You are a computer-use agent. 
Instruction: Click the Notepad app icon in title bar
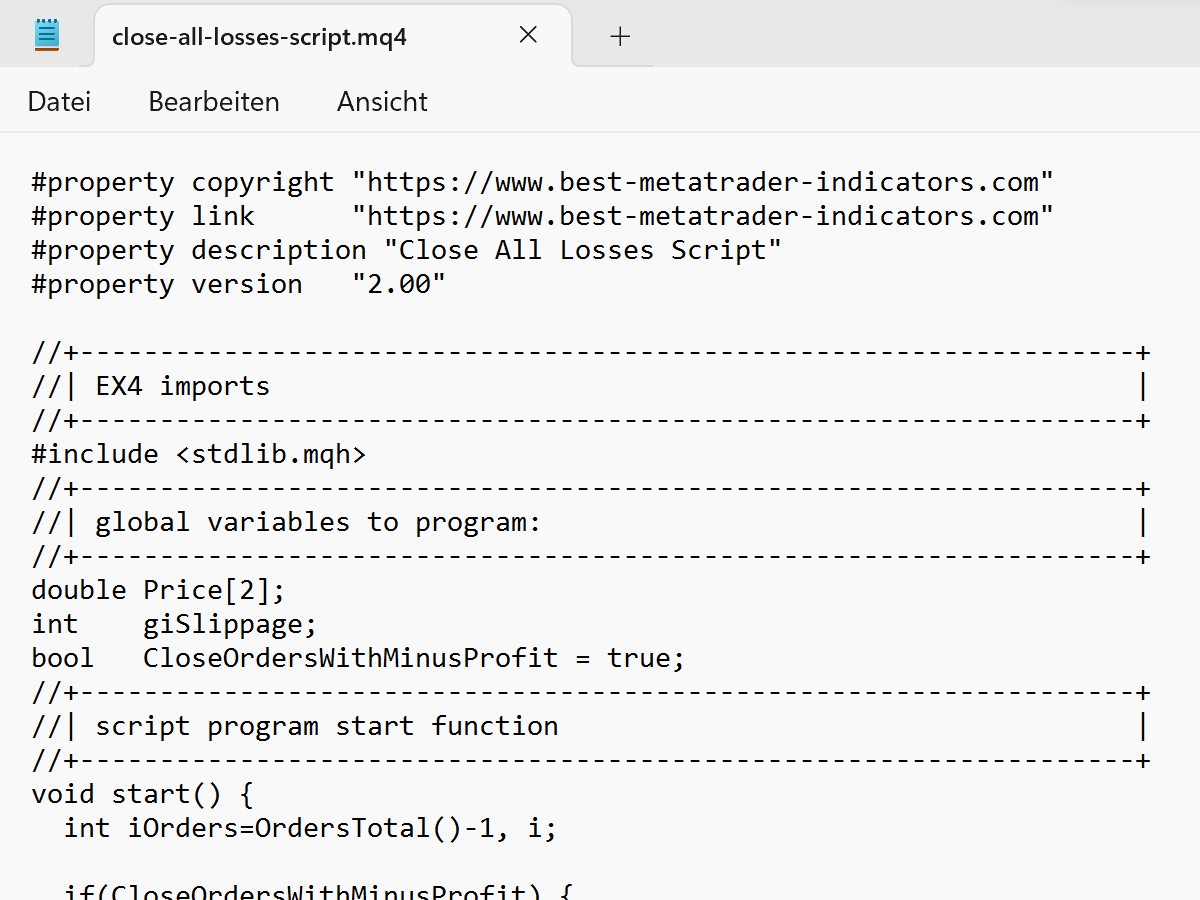pos(47,35)
